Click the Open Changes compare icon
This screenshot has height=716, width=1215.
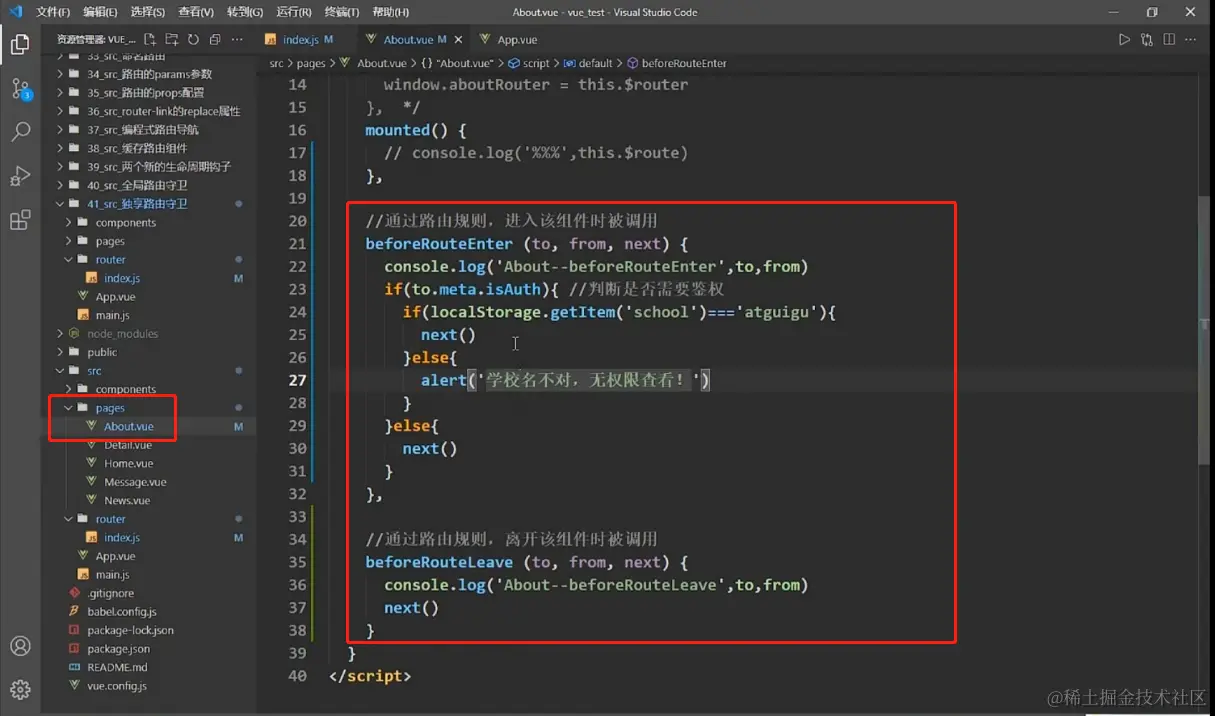(1146, 39)
